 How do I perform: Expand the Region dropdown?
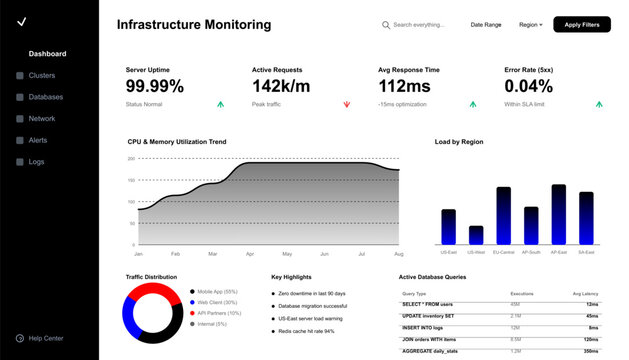(530, 25)
